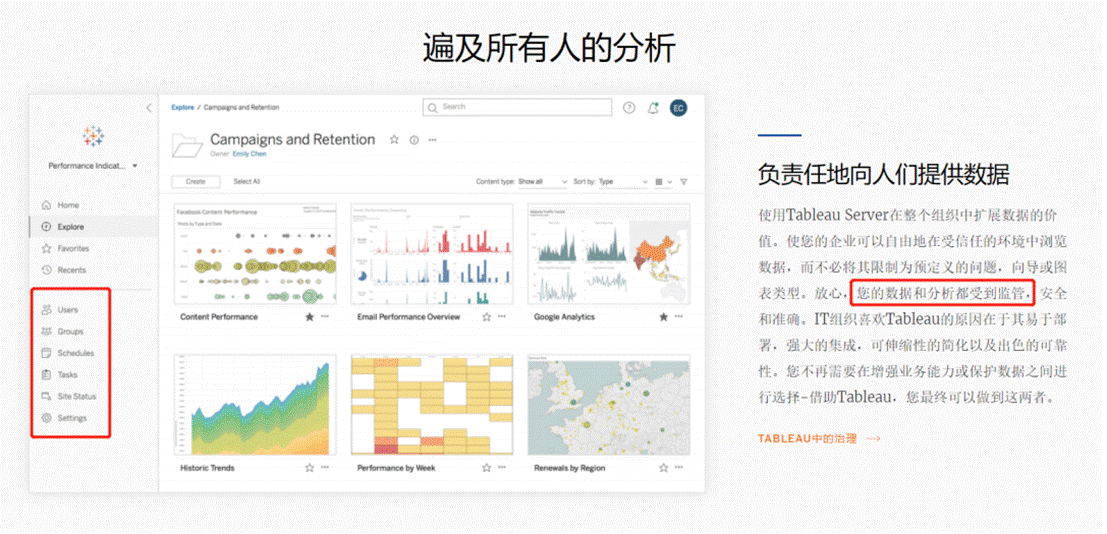This screenshot has width=1107, height=534.
Task: Click the heading 负责任地向人们提供数据
Action: (x=883, y=174)
